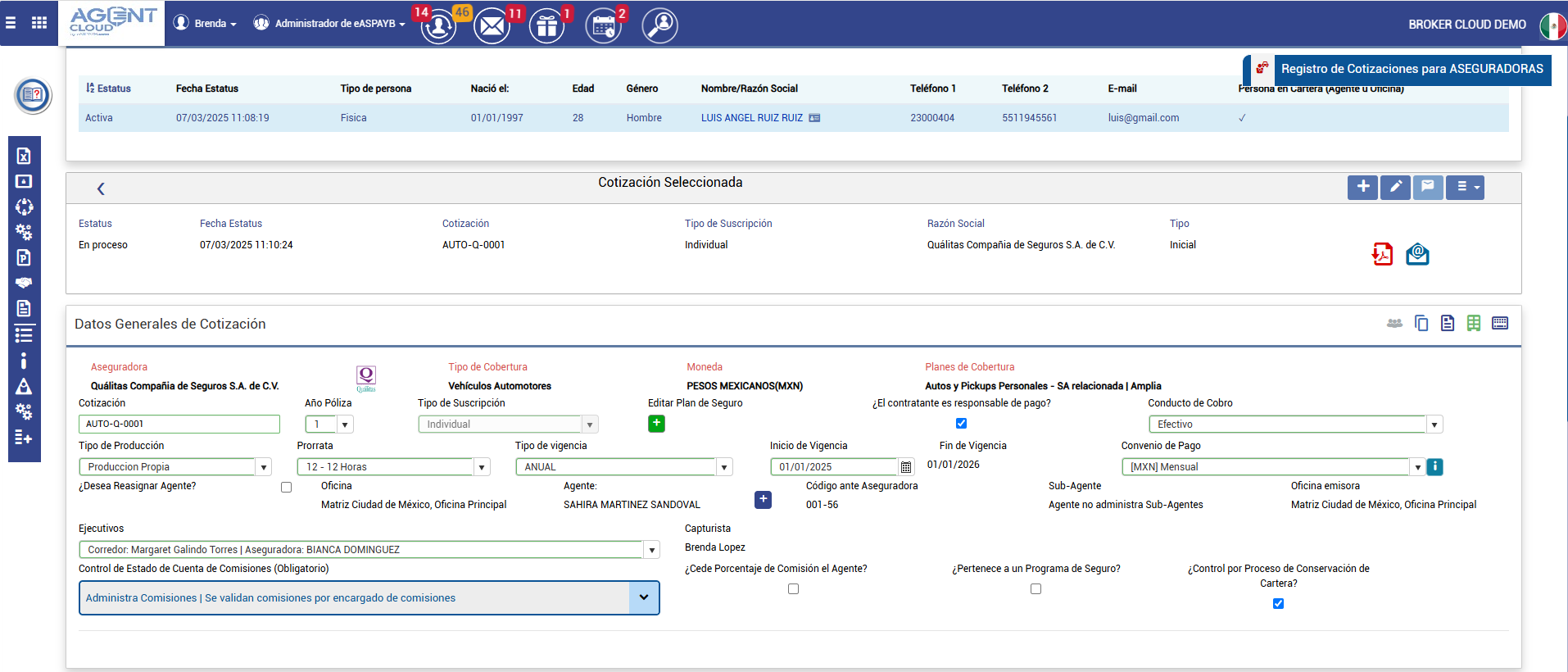Click the text document sidebar icon

pos(24,308)
